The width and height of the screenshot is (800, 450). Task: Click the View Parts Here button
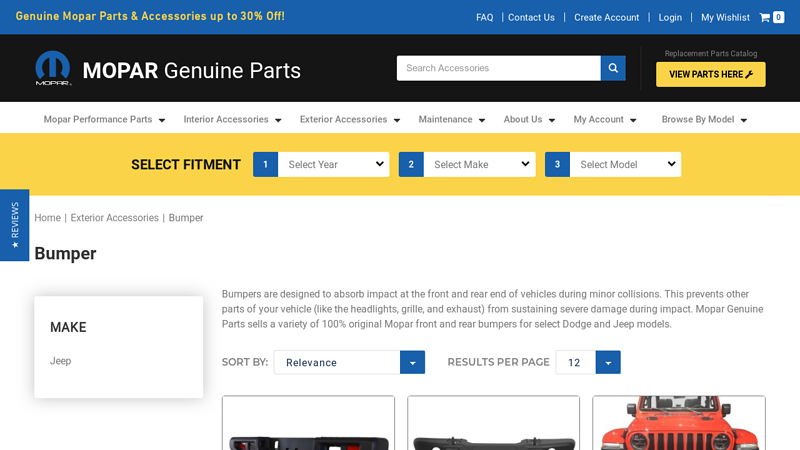(710, 74)
